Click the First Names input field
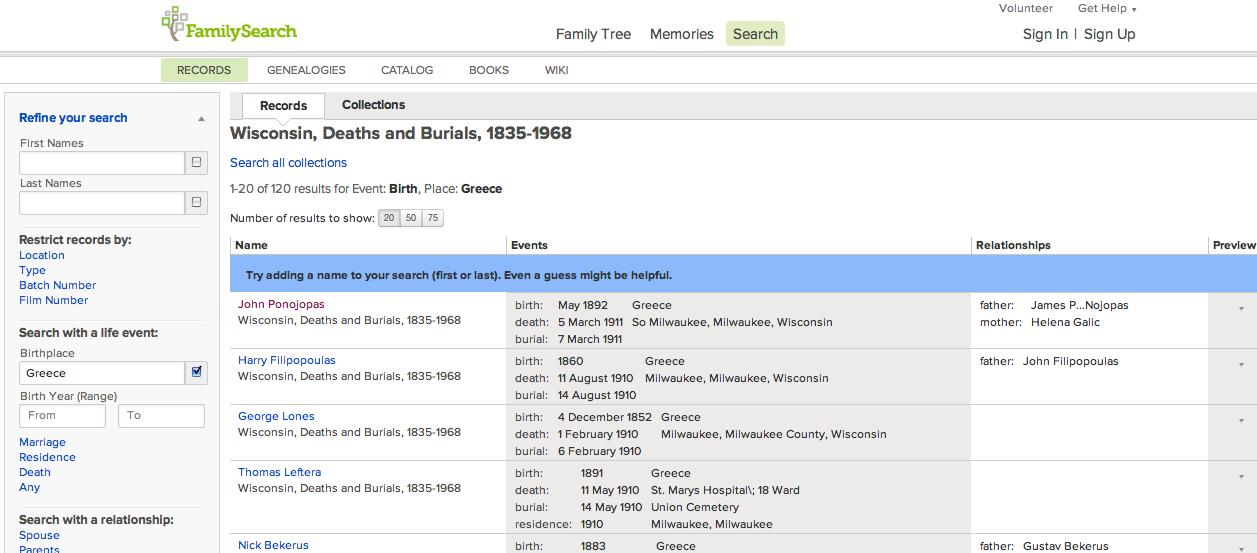The height and width of the screenshot is (553, 1257). 102,163
